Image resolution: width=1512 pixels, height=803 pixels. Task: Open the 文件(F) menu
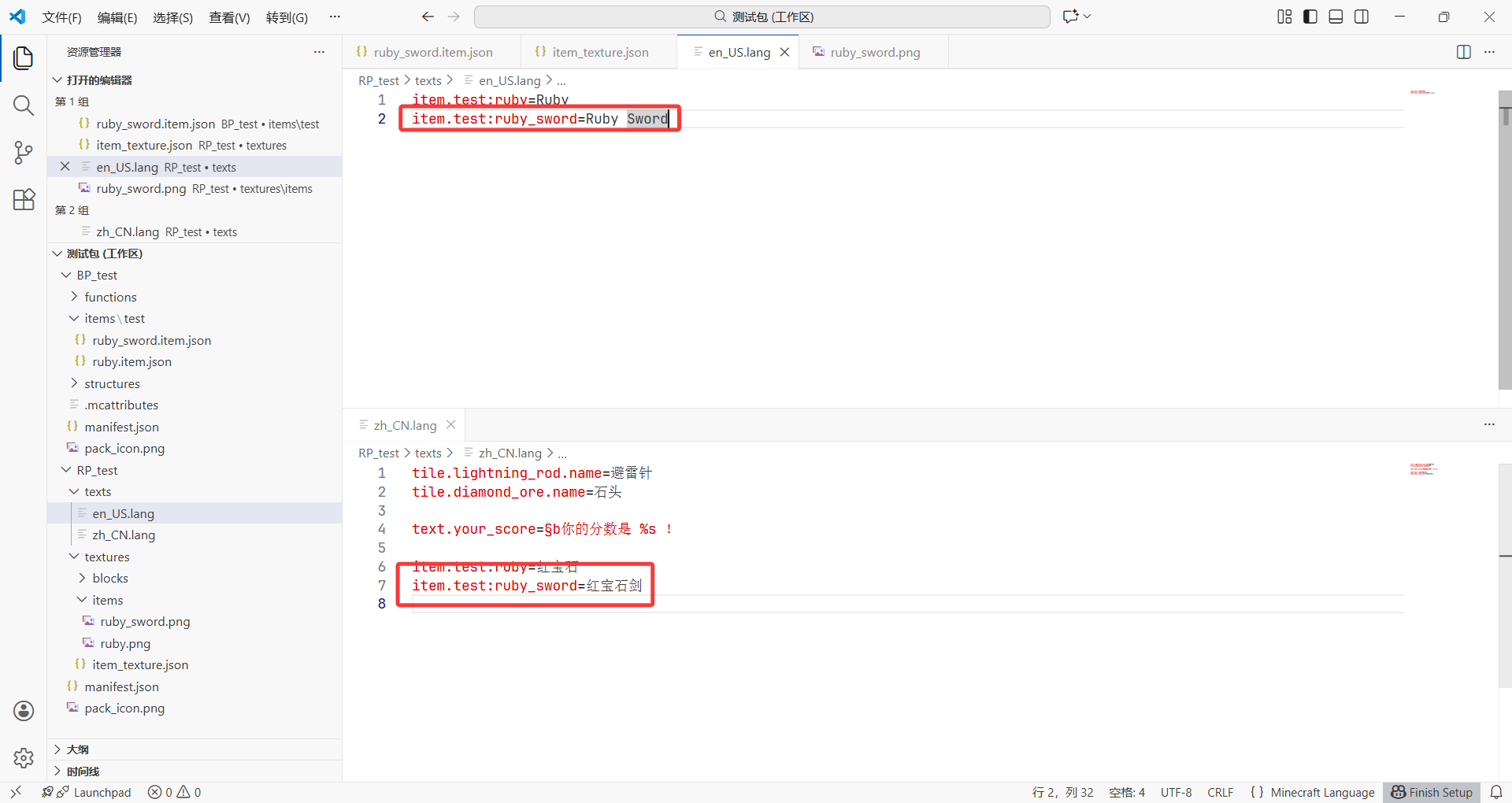pos(61,17)
